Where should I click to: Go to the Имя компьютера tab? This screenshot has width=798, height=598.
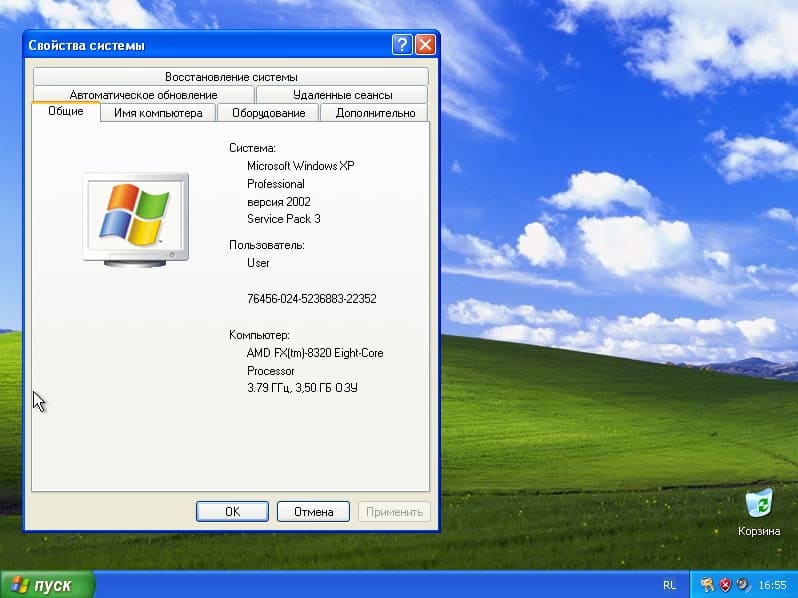point(158,113)
